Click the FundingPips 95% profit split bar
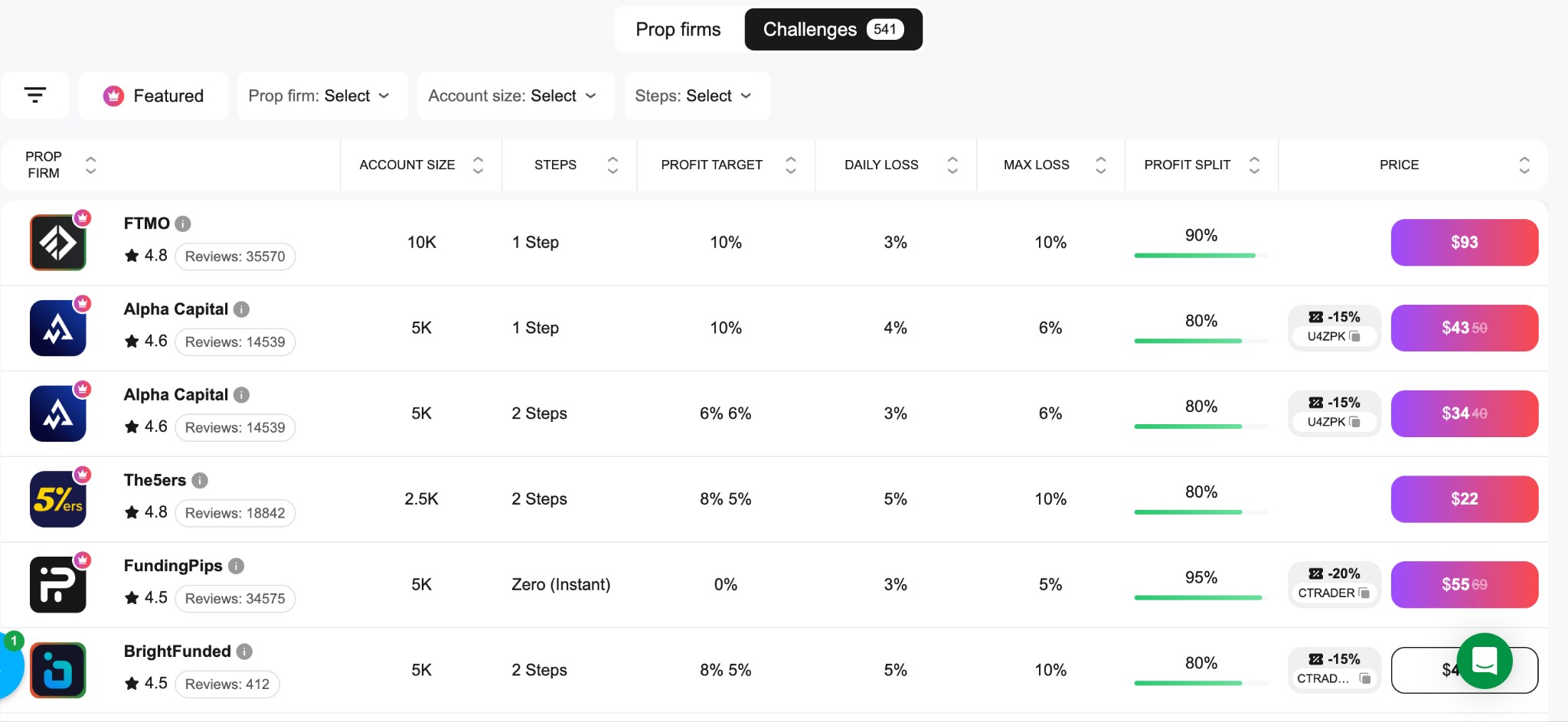Image resolution: width=1568 pixels, height=722 pixels. tap(1201, 597)
